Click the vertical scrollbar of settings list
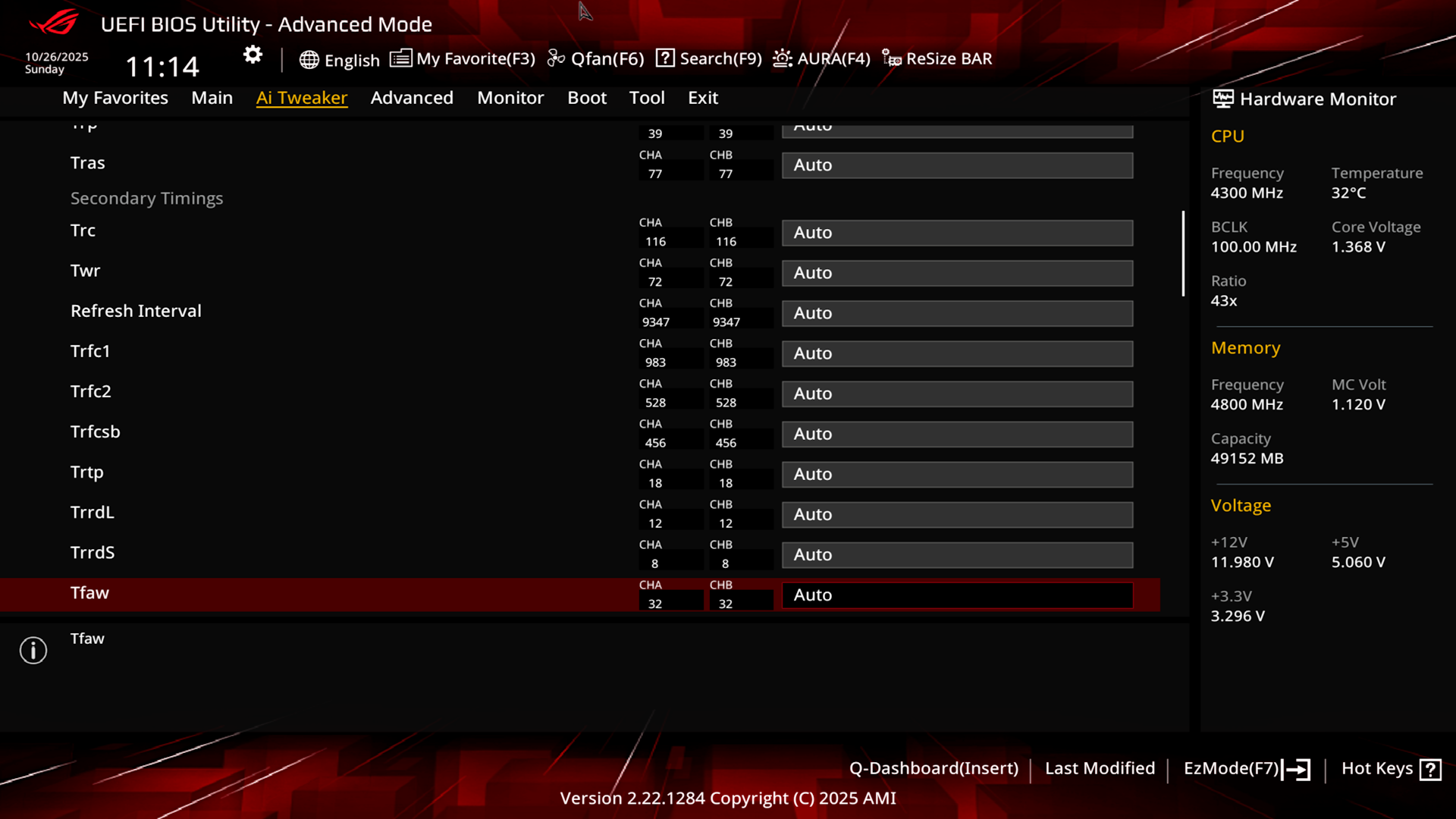 [x=1183, y=253]
